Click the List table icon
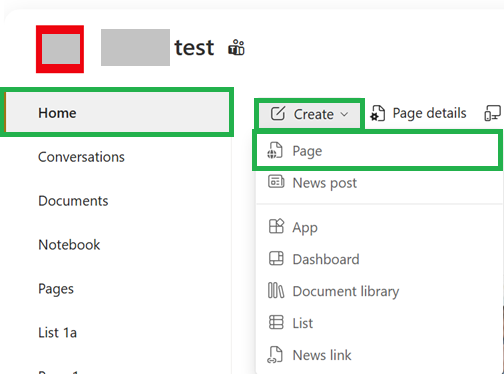Screen dimensions: 504x374 [x=276, y=322]
